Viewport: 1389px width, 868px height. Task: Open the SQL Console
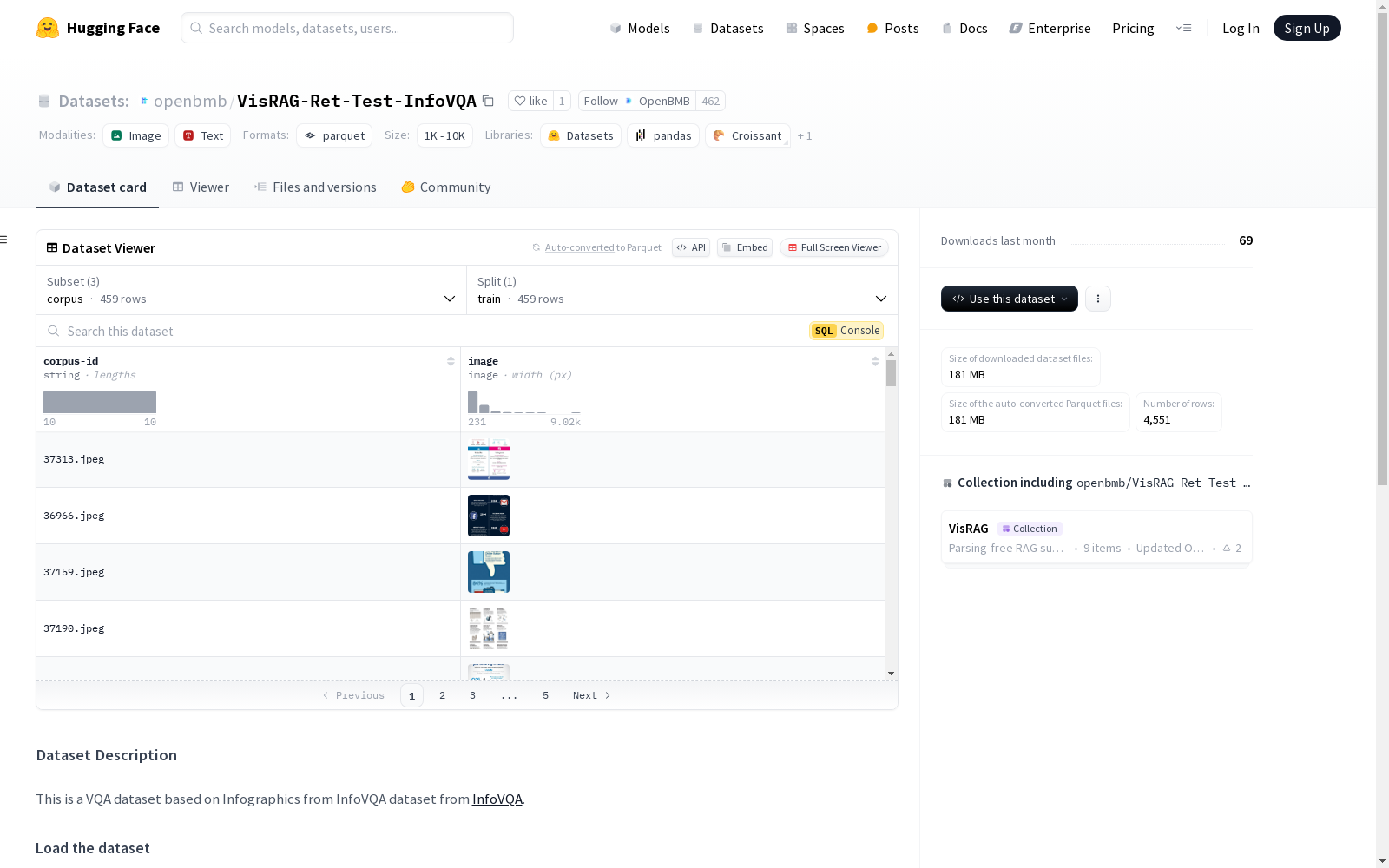(x=846, y=331)
